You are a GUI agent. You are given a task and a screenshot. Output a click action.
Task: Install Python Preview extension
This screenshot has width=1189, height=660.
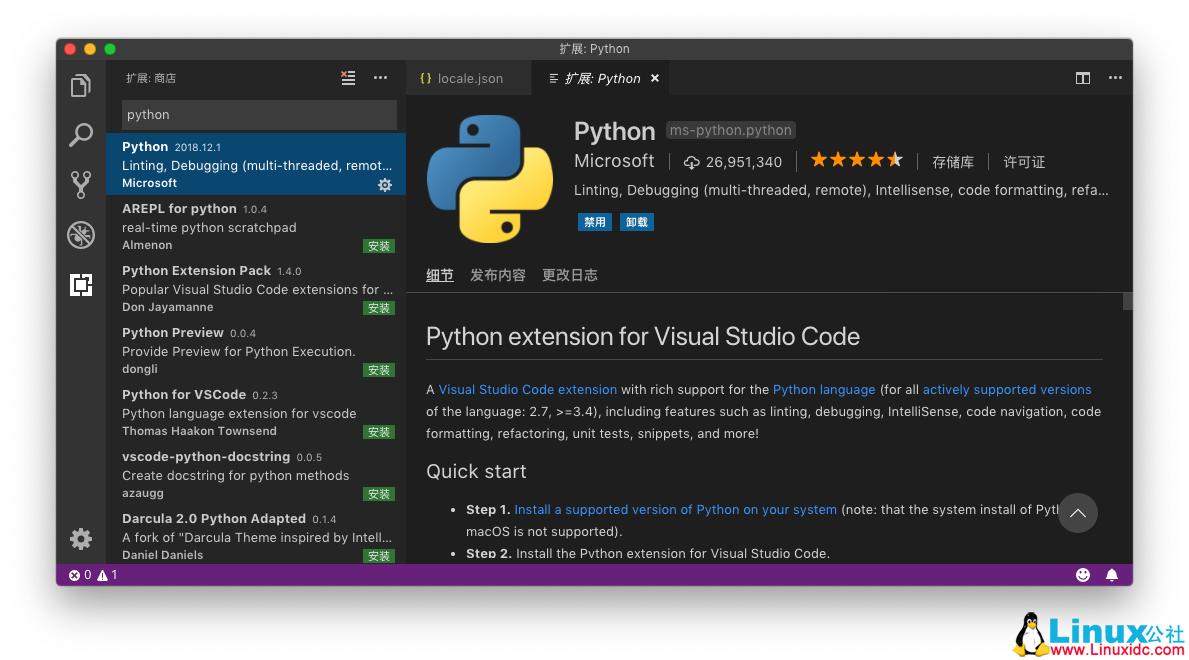(x=378, y=370)
